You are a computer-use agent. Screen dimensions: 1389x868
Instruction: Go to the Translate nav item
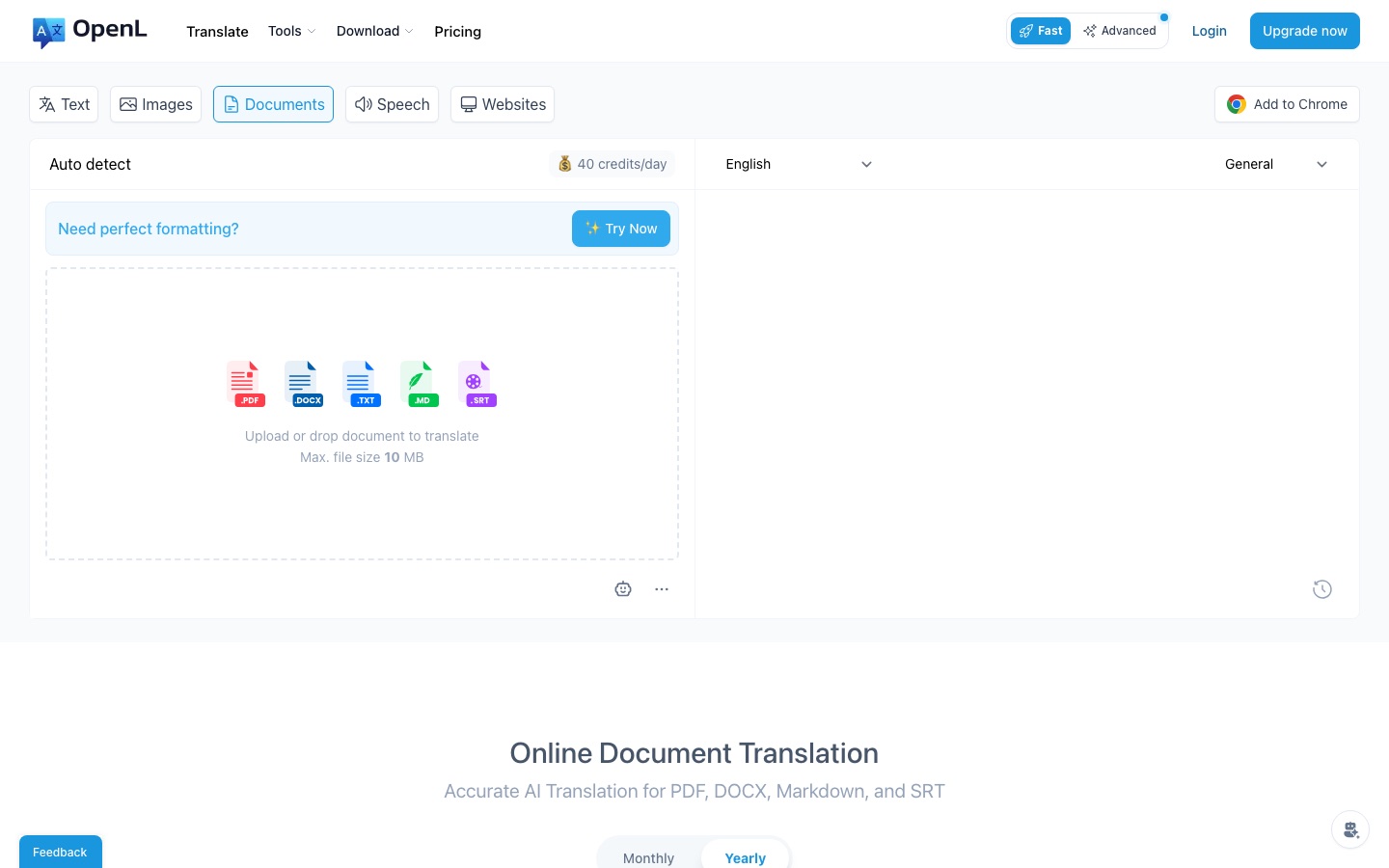[217, 32]
